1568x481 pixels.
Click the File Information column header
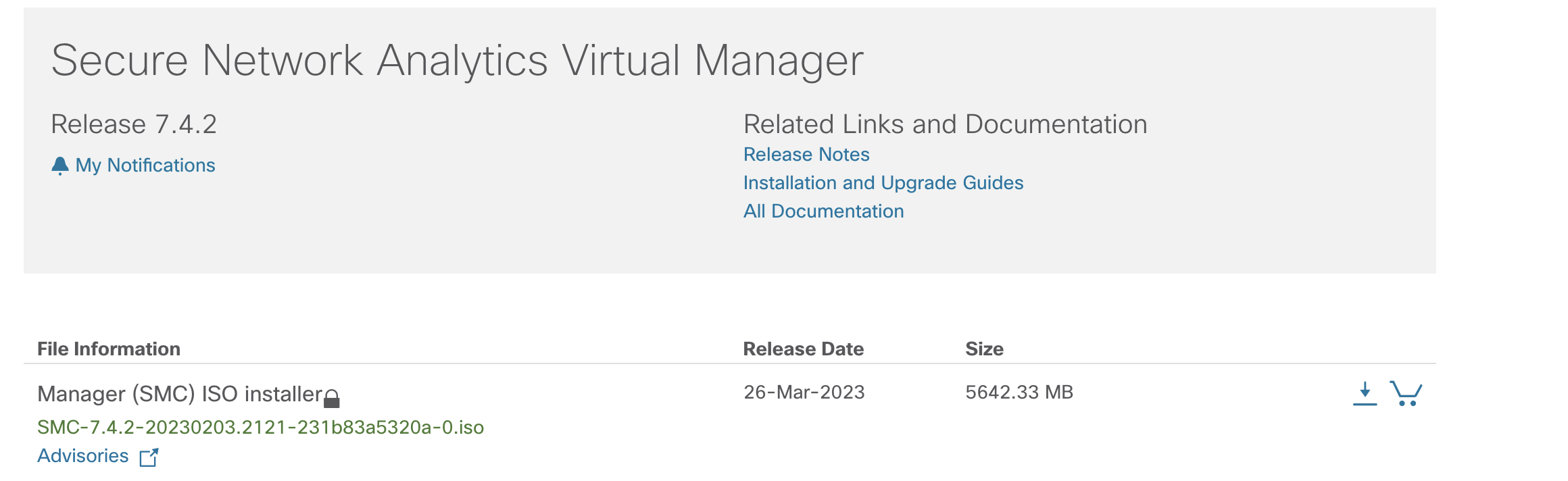tap(109, 349)
